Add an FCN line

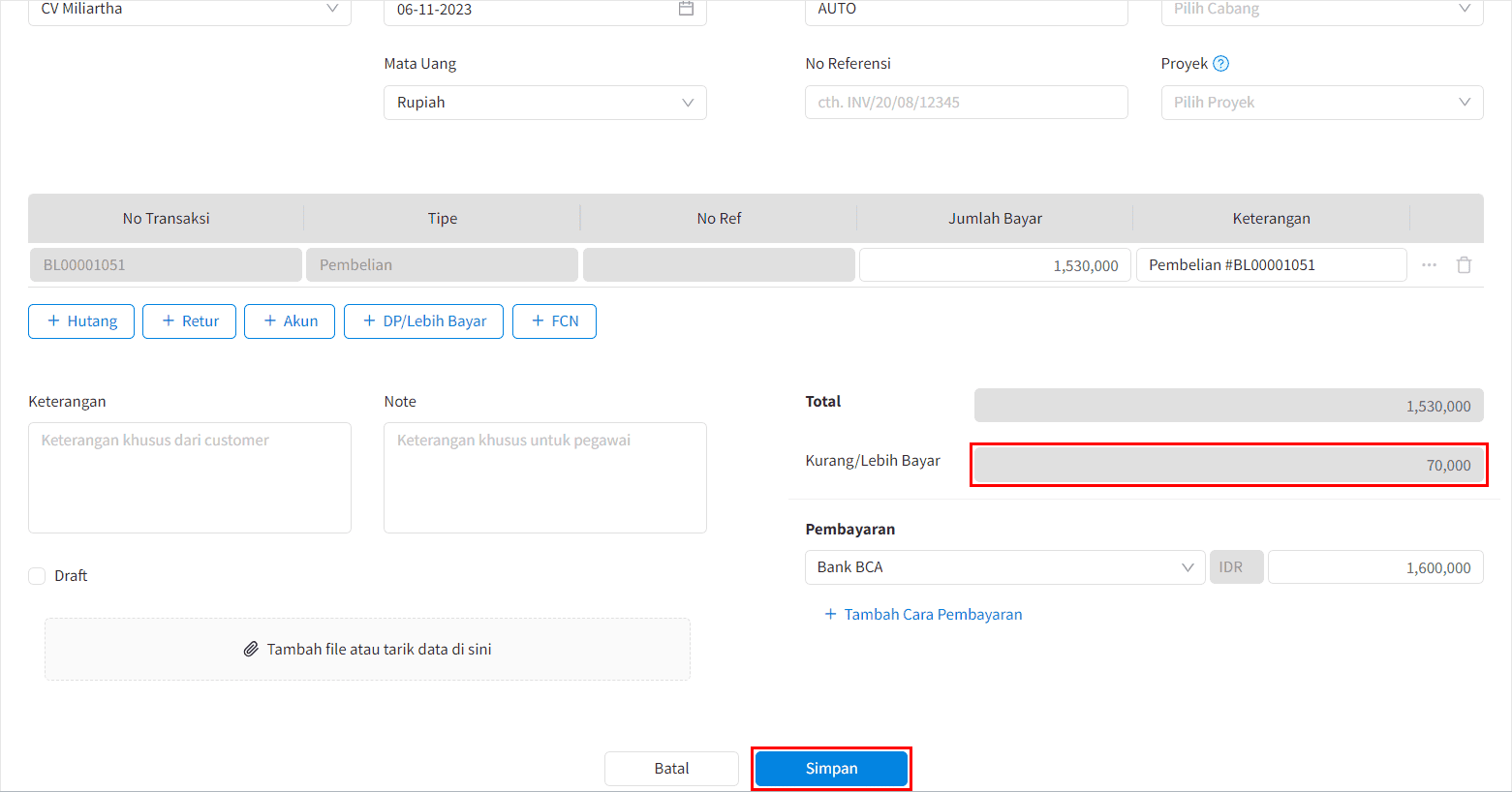click(554, 321)
